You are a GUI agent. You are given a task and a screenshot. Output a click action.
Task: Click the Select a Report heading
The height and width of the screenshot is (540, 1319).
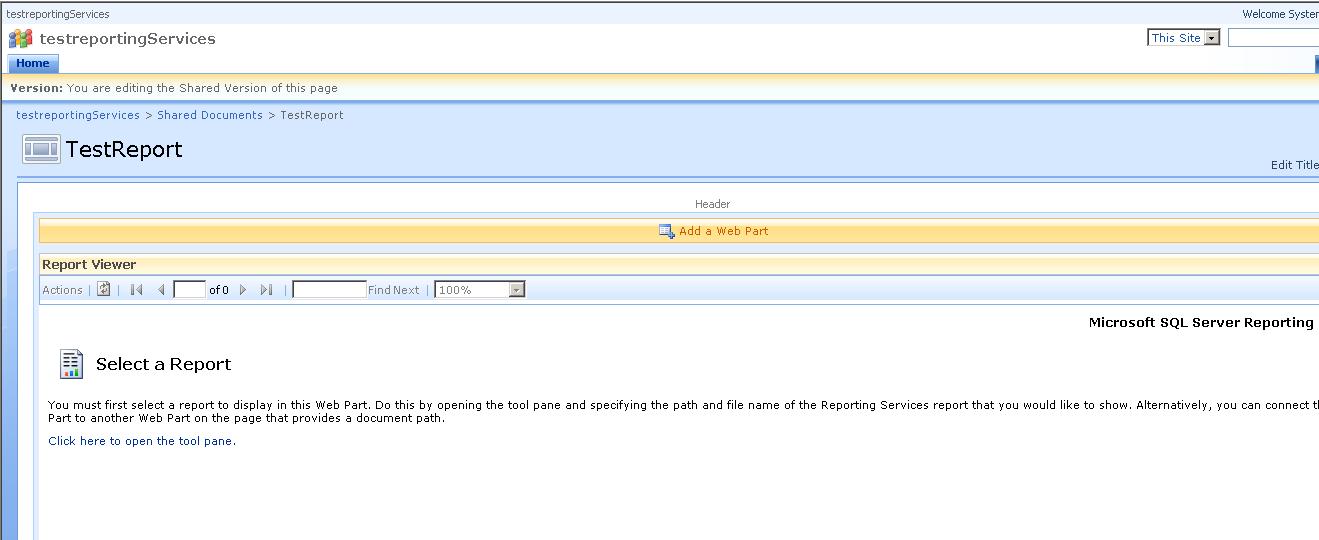pyautogui.click(x=163, y=364)
